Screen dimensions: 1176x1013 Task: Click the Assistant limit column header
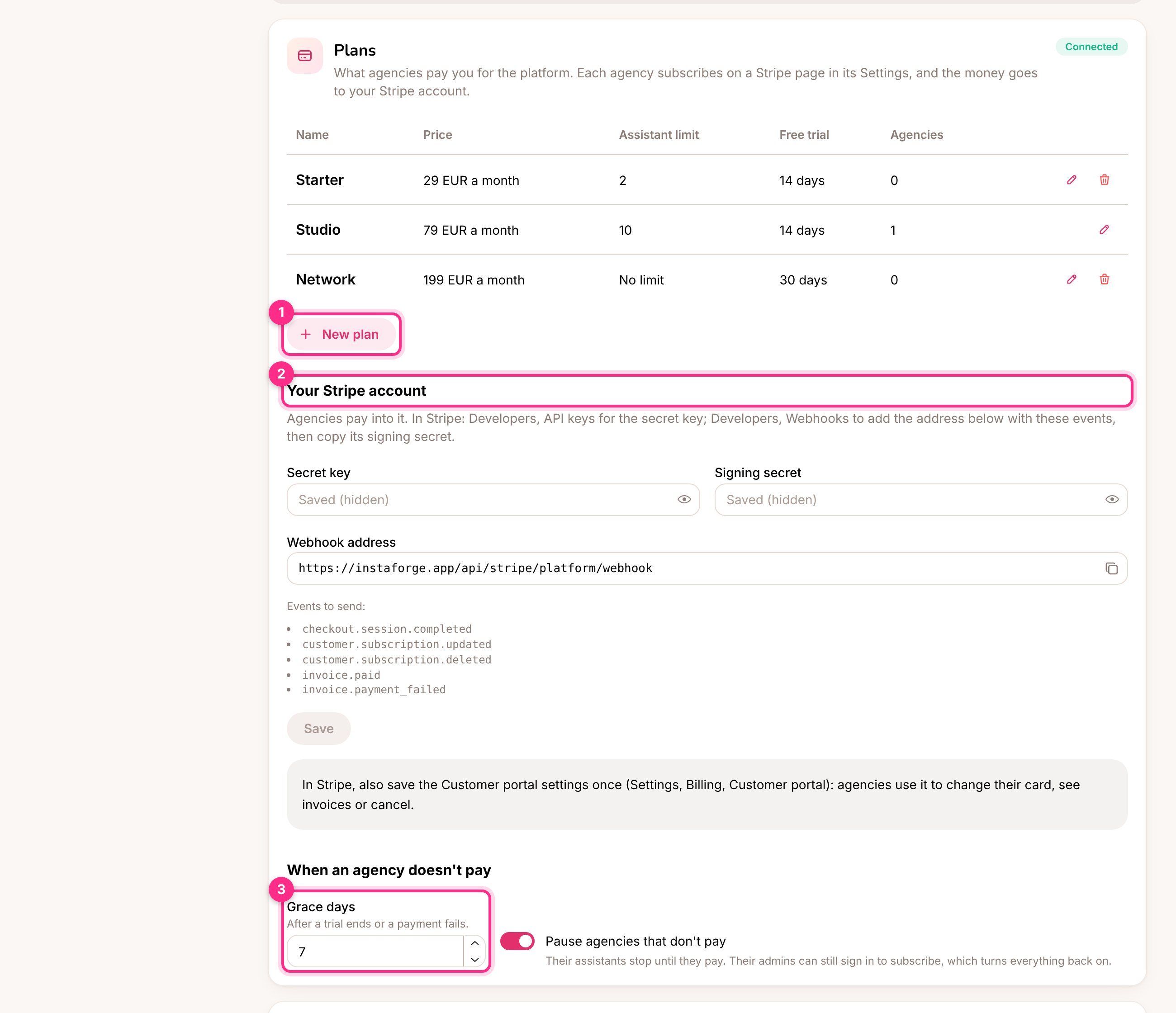(659, 134)
